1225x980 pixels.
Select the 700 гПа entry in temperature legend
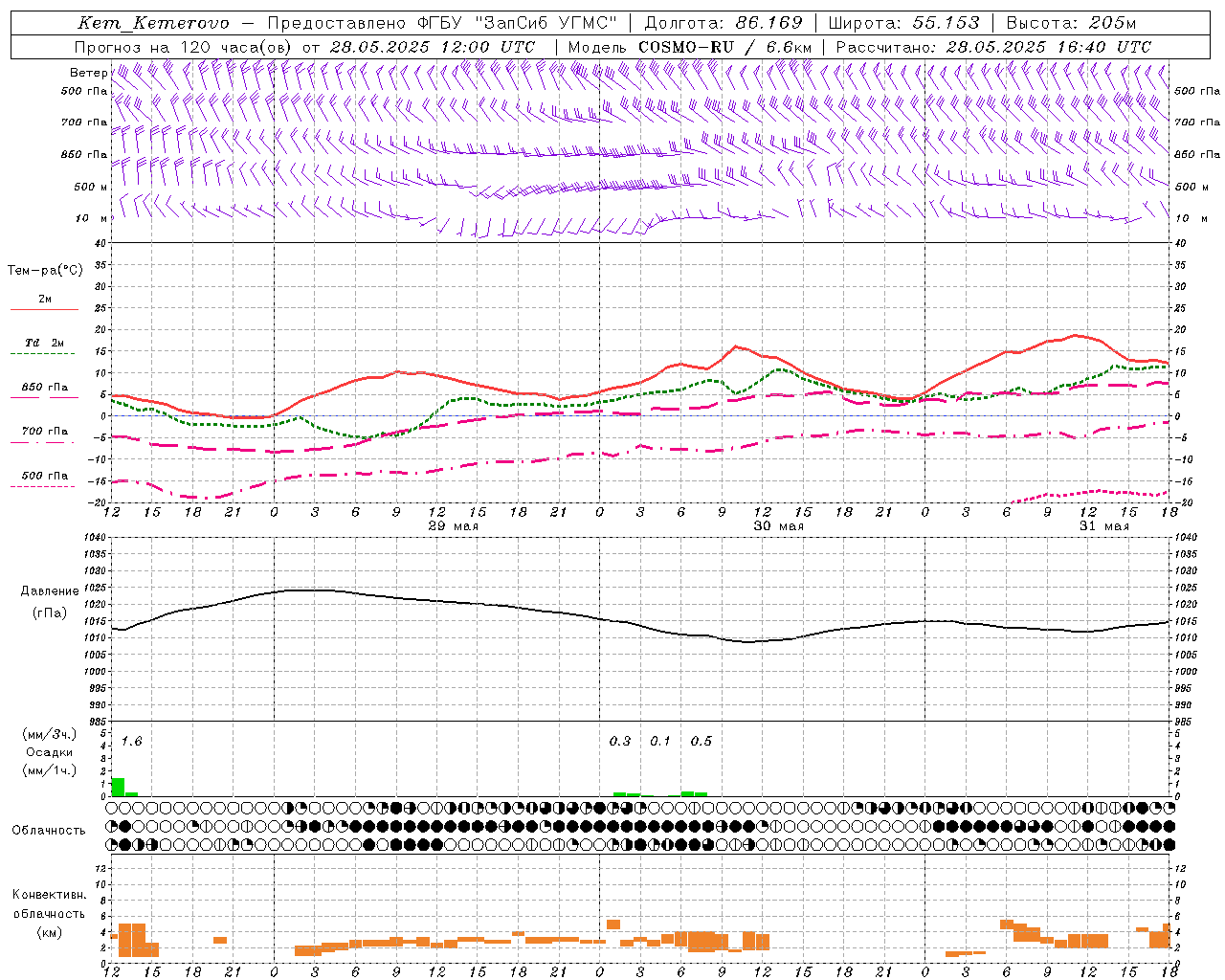tap(44, 431)
